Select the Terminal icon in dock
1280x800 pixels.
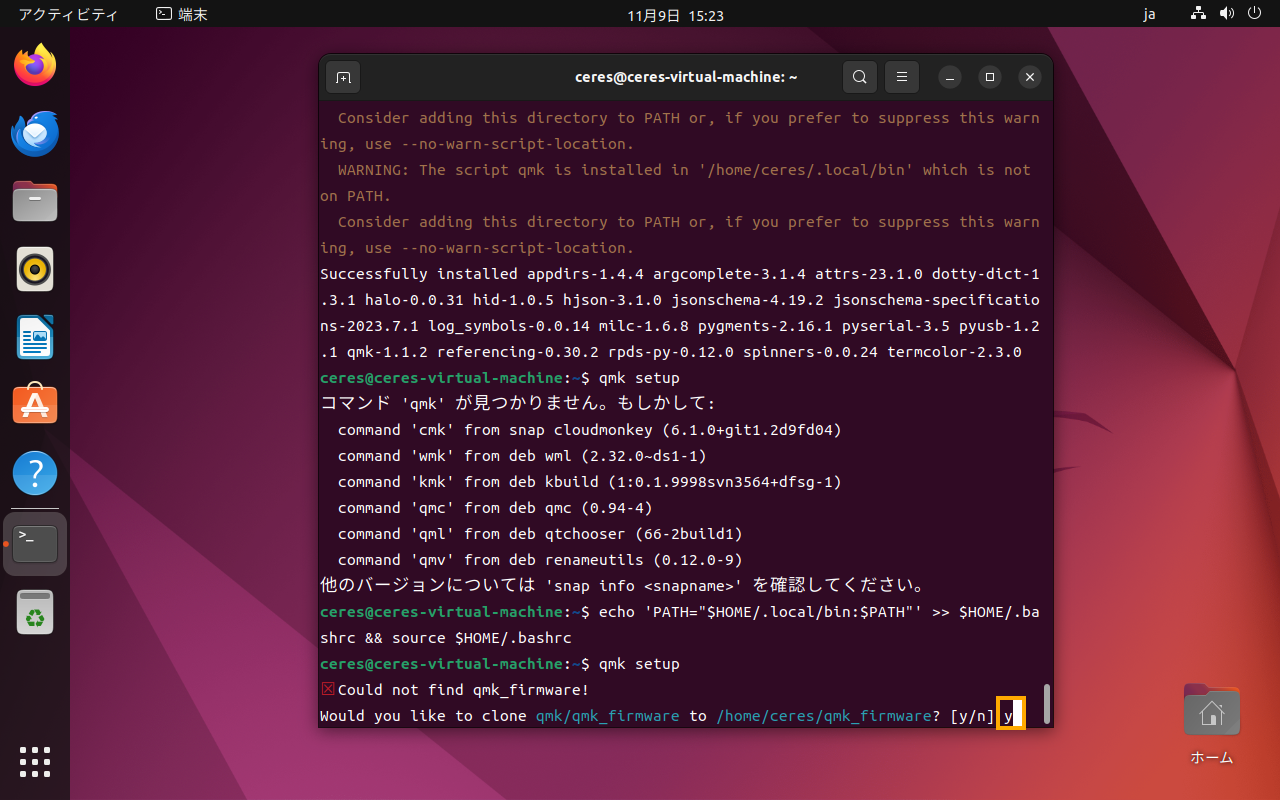pos(35,544)
